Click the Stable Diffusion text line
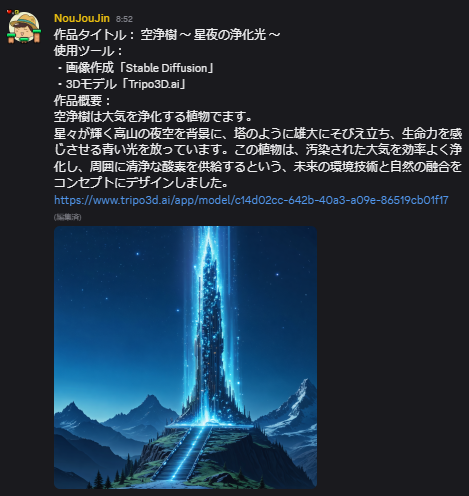The height and width of the screenshot is (496, 469). 134,68
